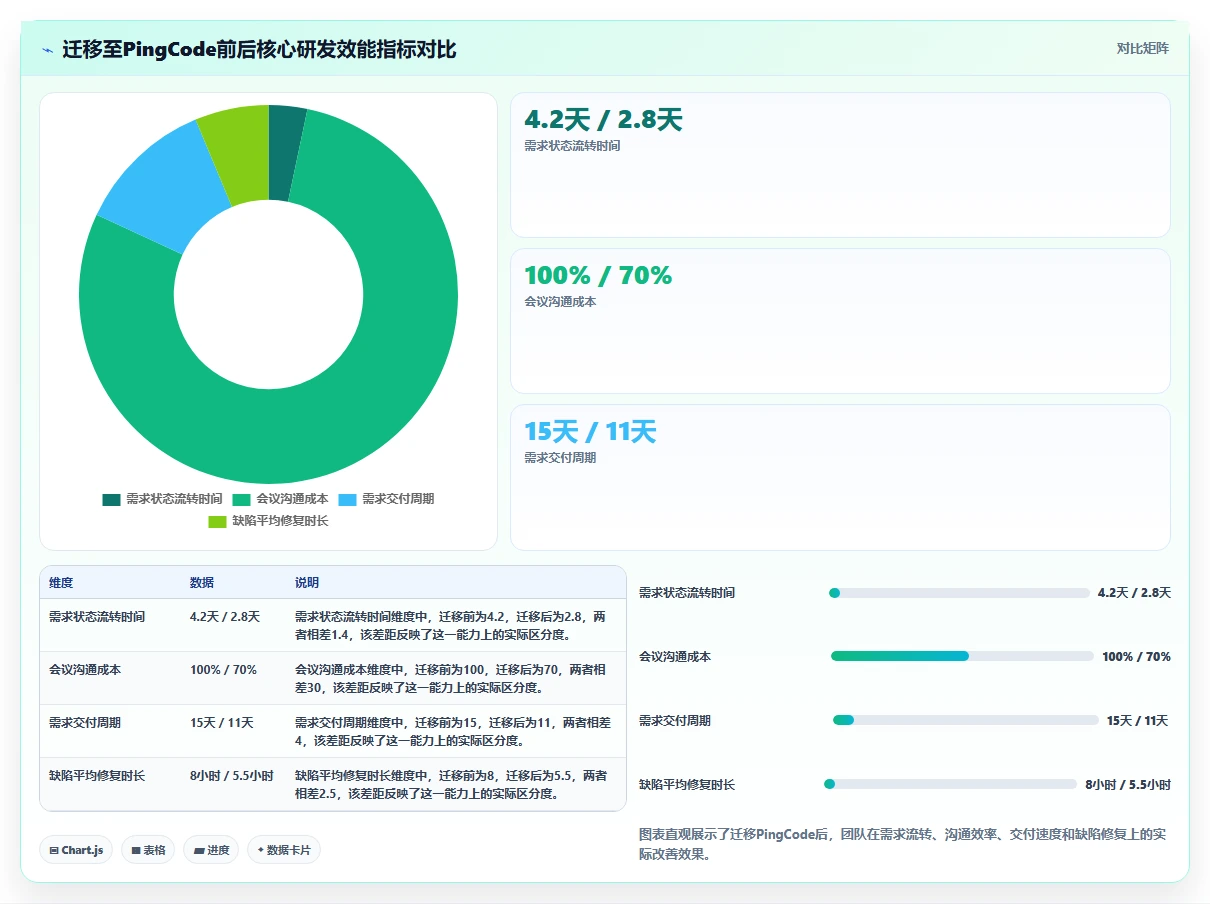The image size is (1210, 904).
Task: Click the dark teal donut chart segment
Action: (x=284, y=152)
